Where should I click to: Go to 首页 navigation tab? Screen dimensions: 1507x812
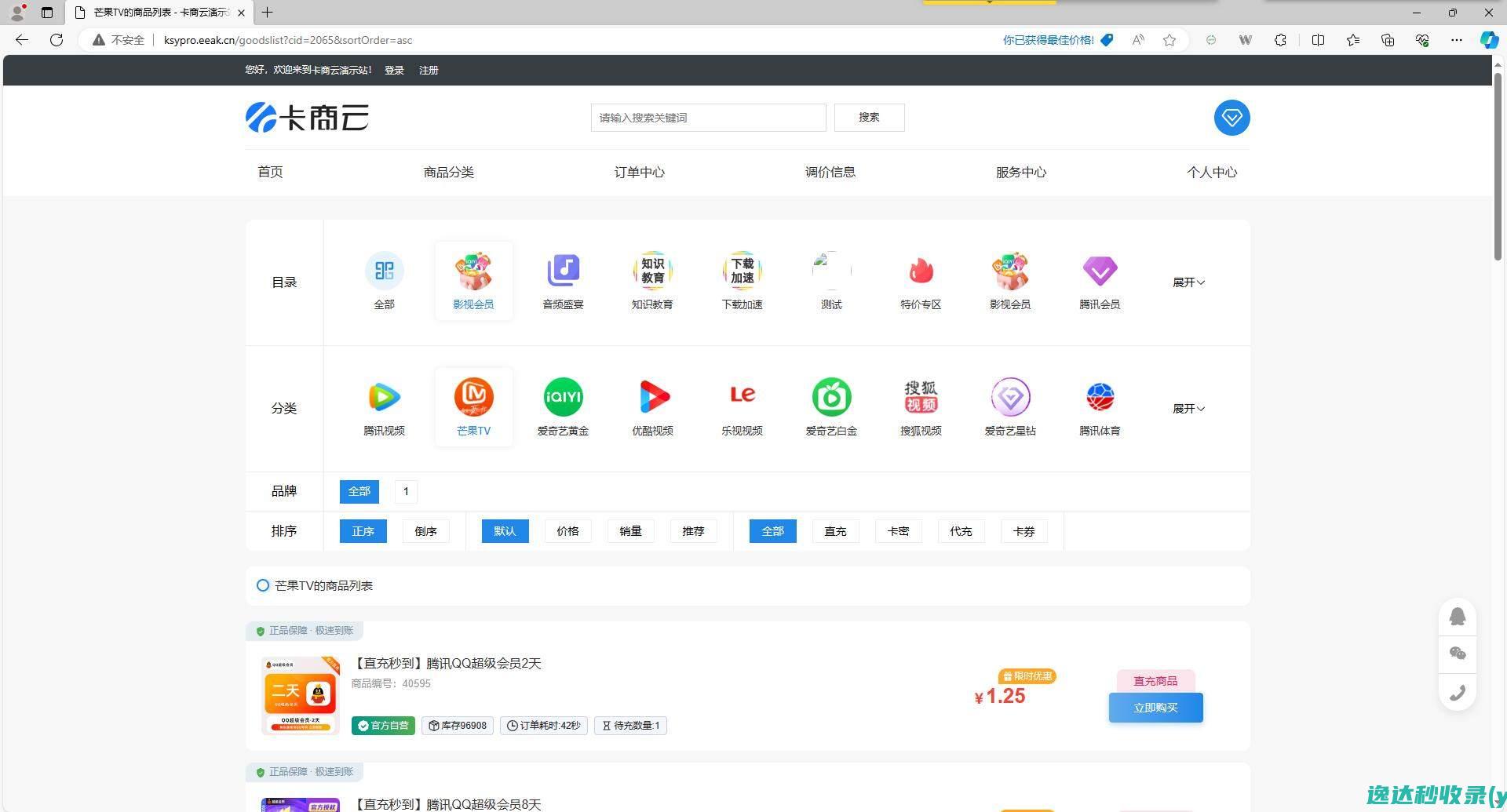(x=270, y=172)
